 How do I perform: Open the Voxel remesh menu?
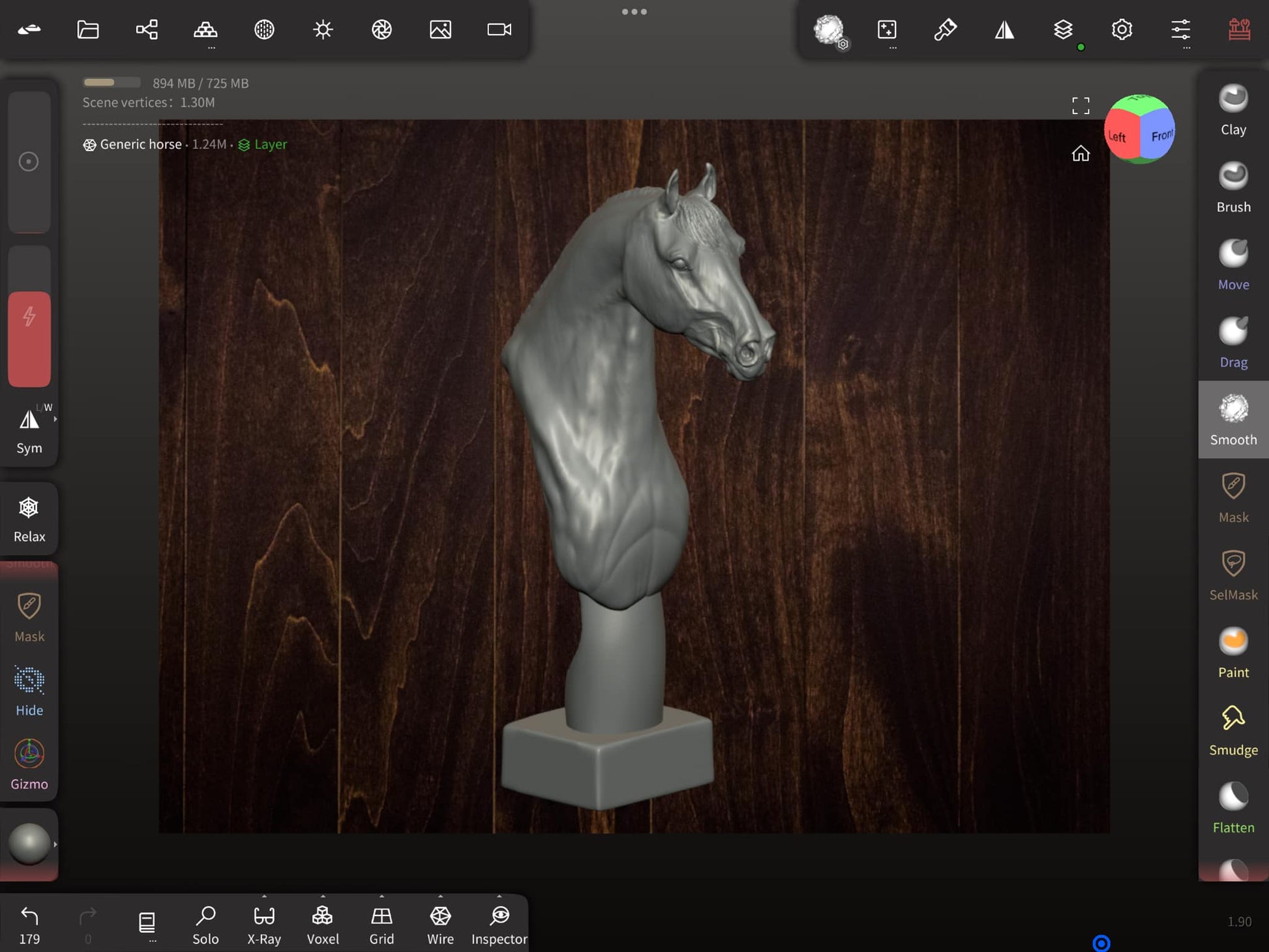pos(323,924)
